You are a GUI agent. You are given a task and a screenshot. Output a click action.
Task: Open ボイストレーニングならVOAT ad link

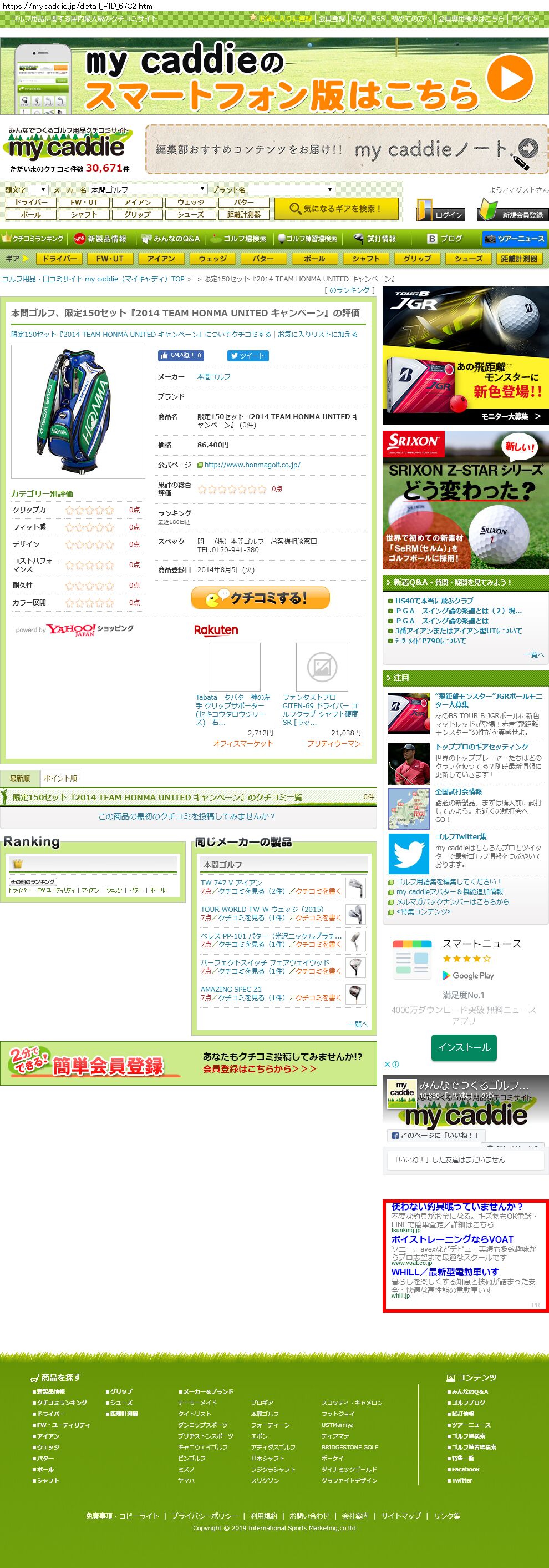click(453, 1239)
